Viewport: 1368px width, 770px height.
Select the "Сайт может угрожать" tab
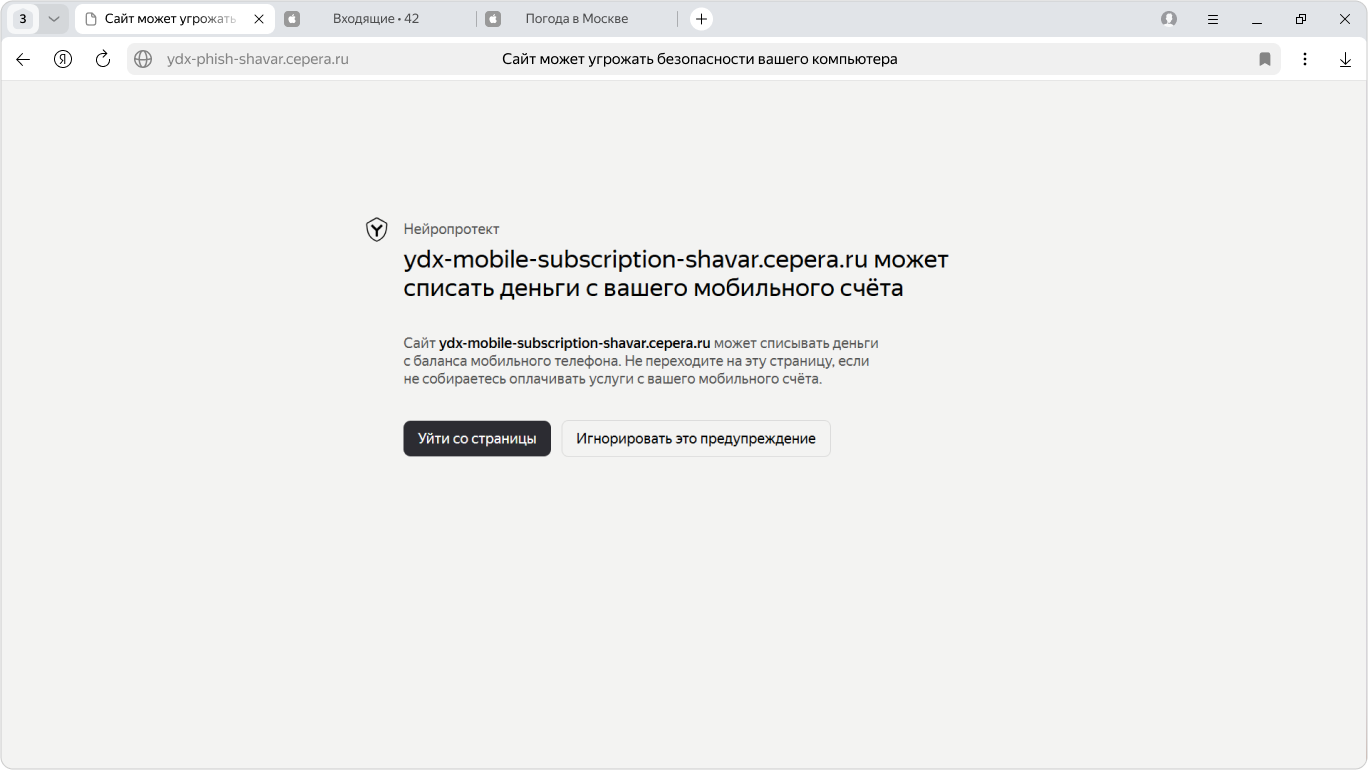coord(170,19)
